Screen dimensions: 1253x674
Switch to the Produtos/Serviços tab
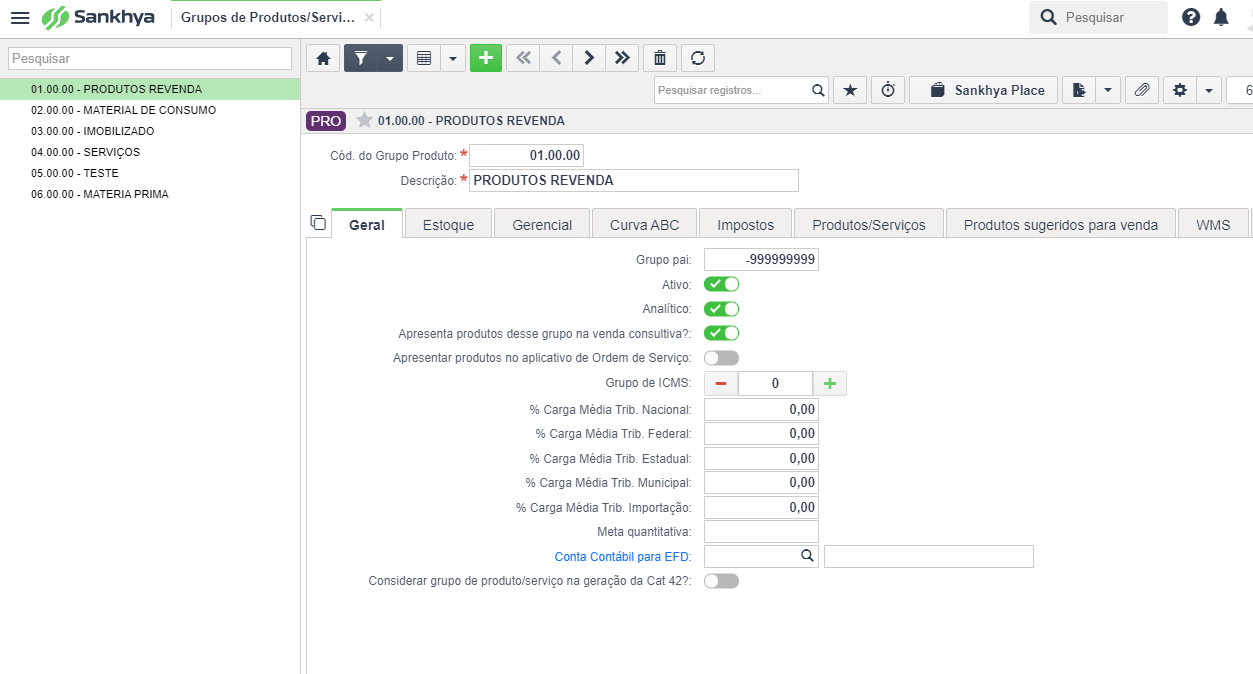[x=868, y=224]
